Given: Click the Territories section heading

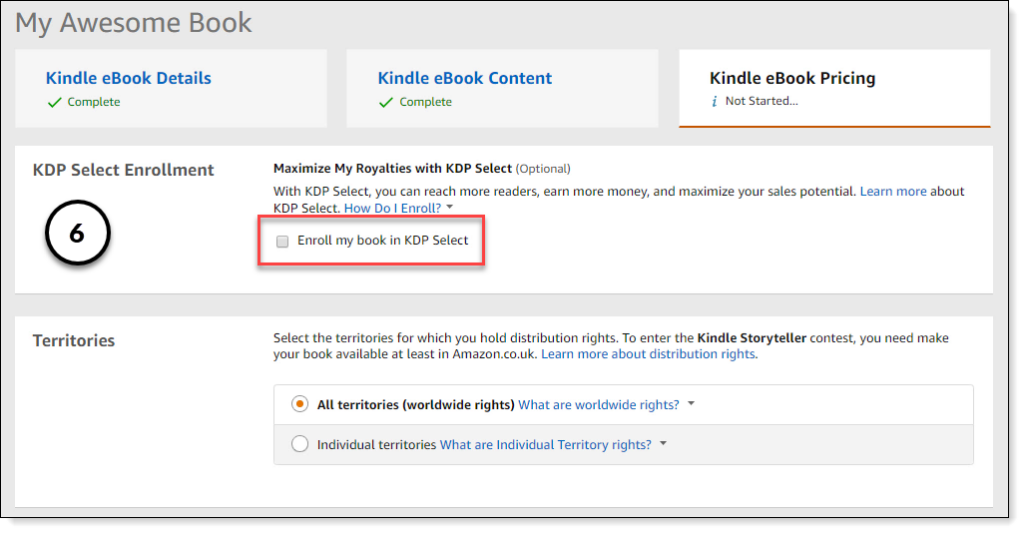Looking at the screenshot, I should [x=73, y=341].
